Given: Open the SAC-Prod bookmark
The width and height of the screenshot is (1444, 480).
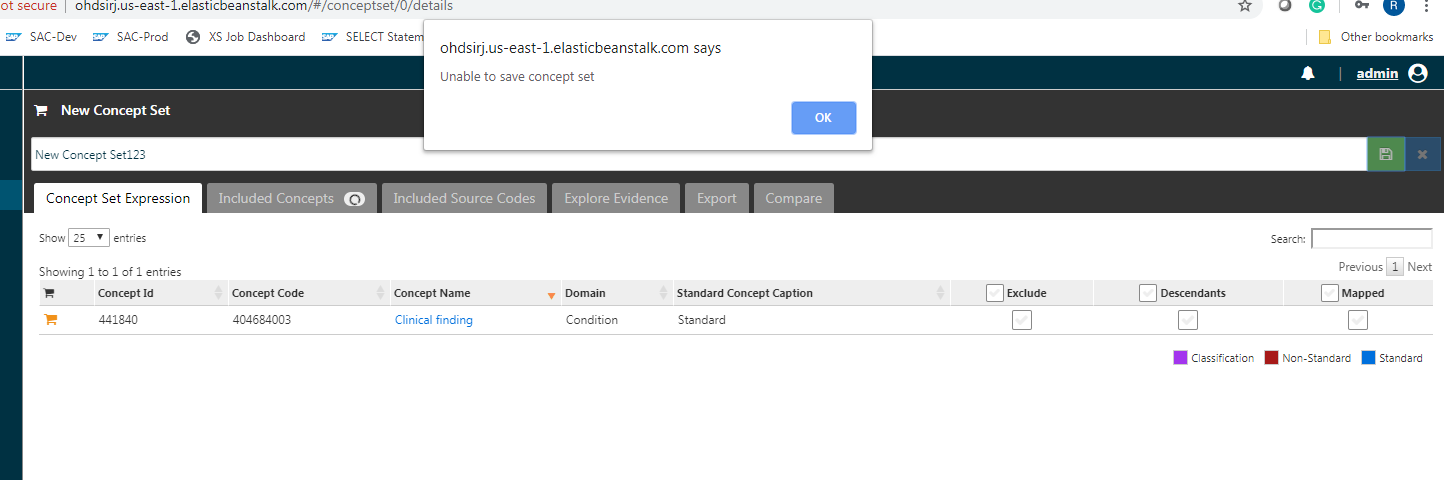Looking at the screenshot, I should point(130,37).
